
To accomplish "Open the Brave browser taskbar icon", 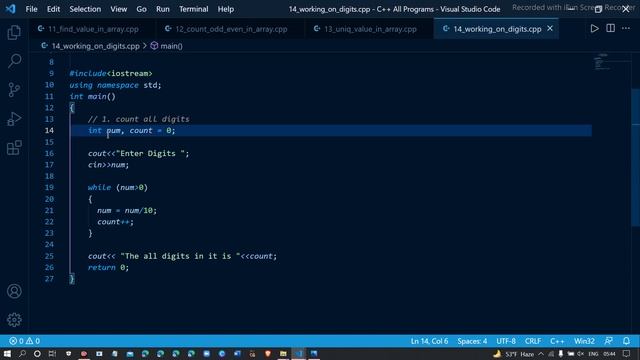I will click(x=268, y=354).
